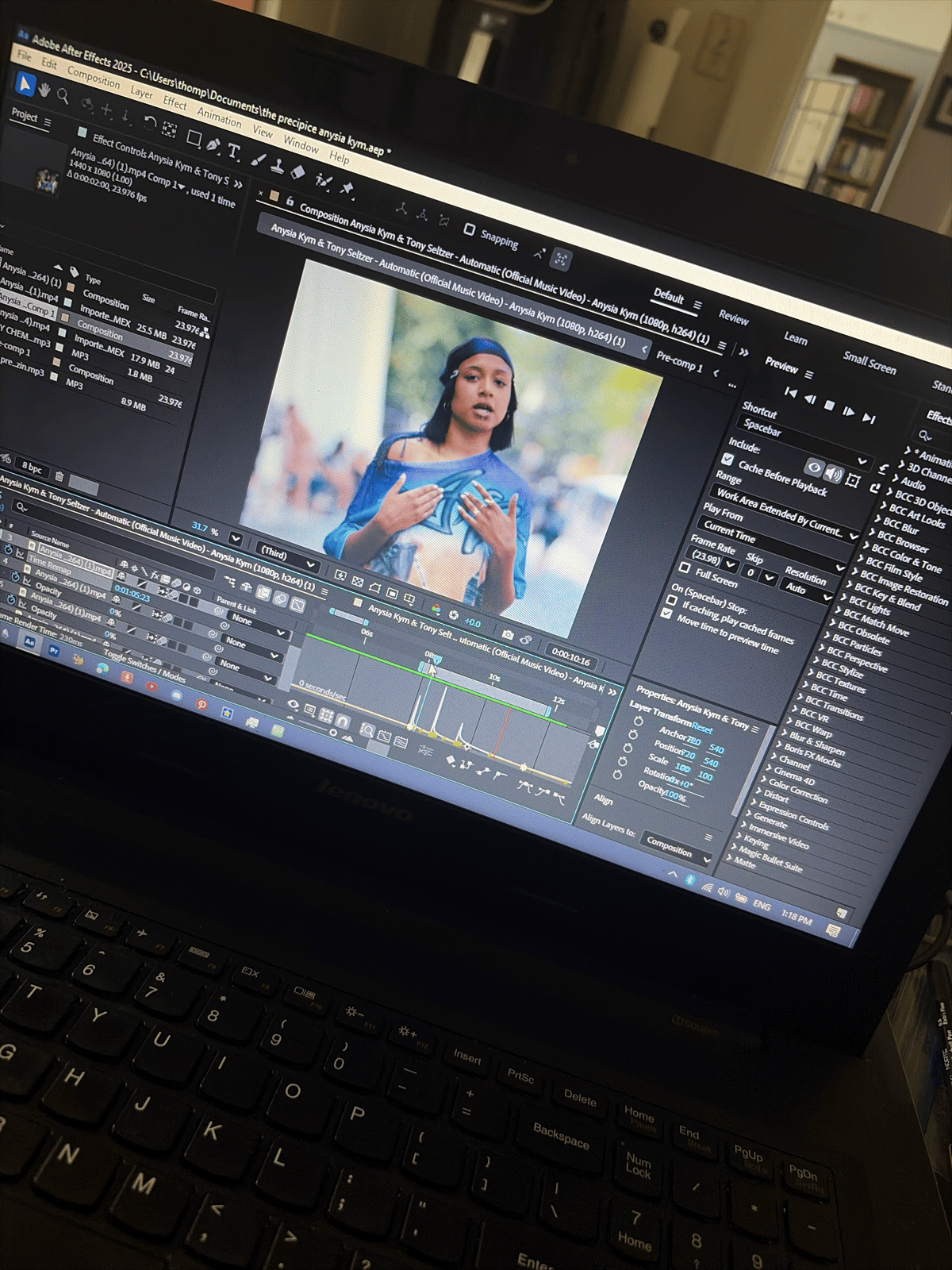The width and height of the screenshot is (952, 1270).
Task: Select the Zoom magnifier tool
Action: pos(63,96)
